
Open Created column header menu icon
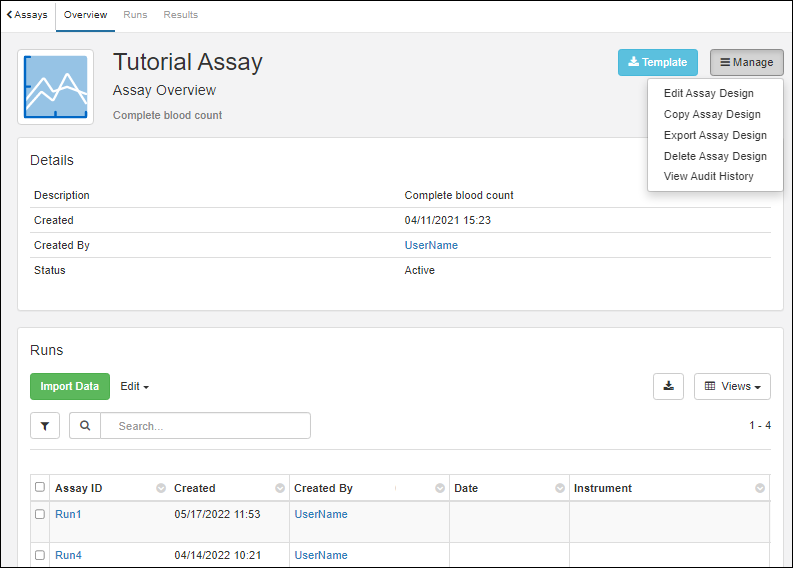tap(280, 488)
